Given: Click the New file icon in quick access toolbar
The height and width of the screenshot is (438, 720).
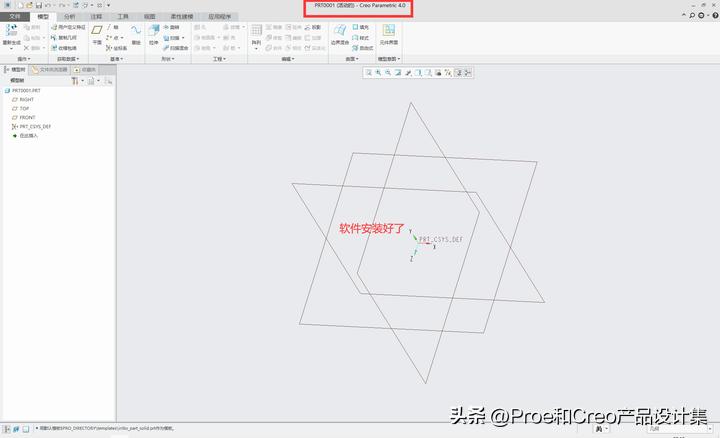Looking at the screenshot, I should 21,5.
